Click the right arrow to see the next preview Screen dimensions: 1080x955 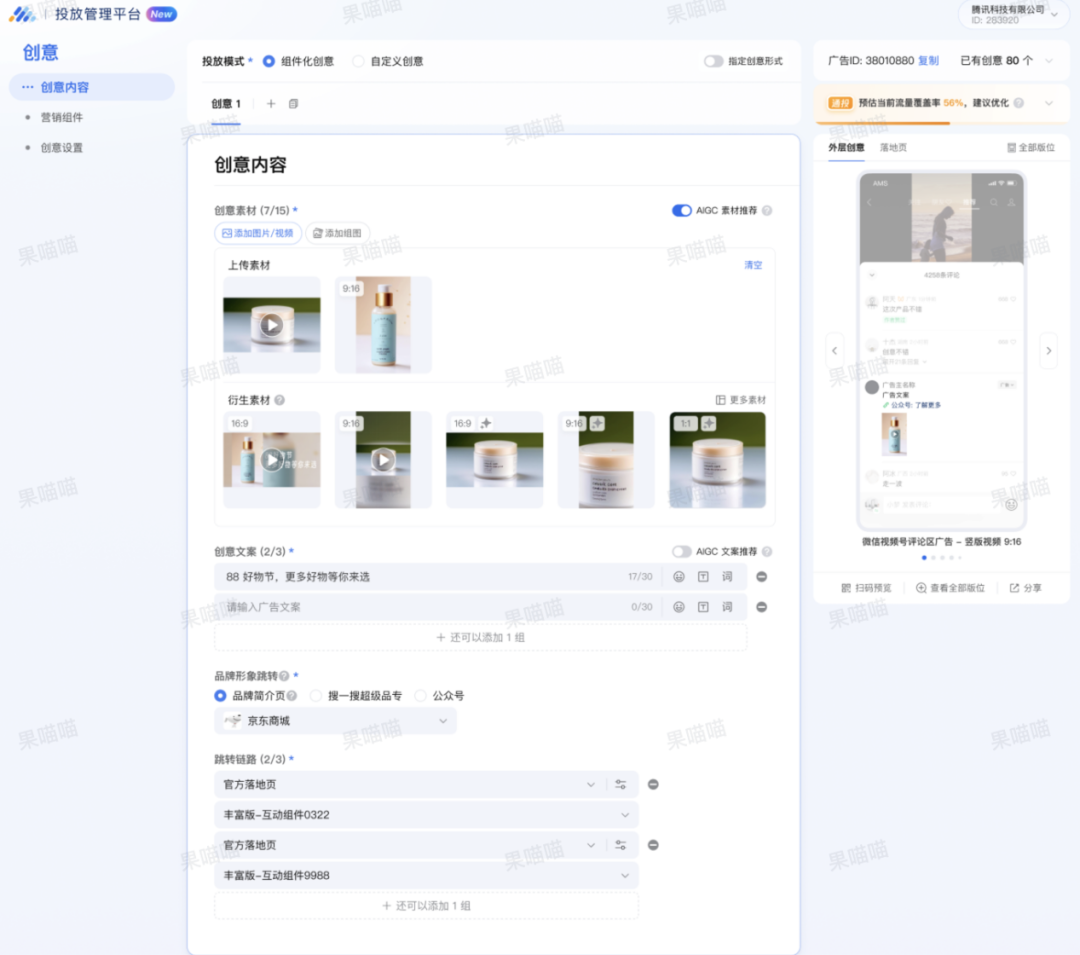click(1048, 351)
